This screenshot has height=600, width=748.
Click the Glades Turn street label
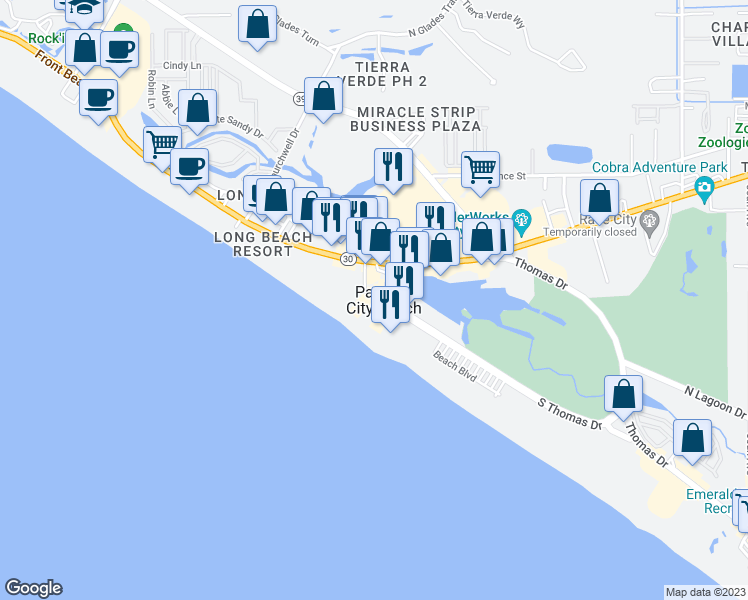pos(297,30)
